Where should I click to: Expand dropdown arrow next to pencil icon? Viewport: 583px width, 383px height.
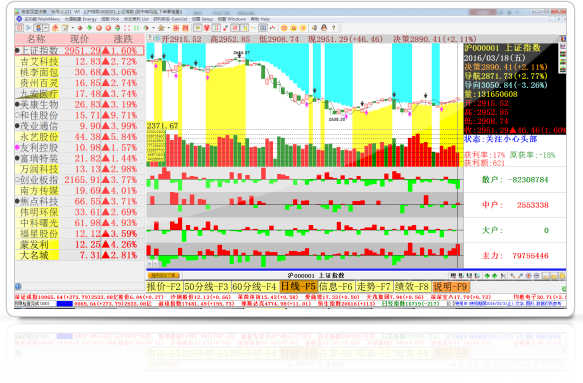[73, 28]
